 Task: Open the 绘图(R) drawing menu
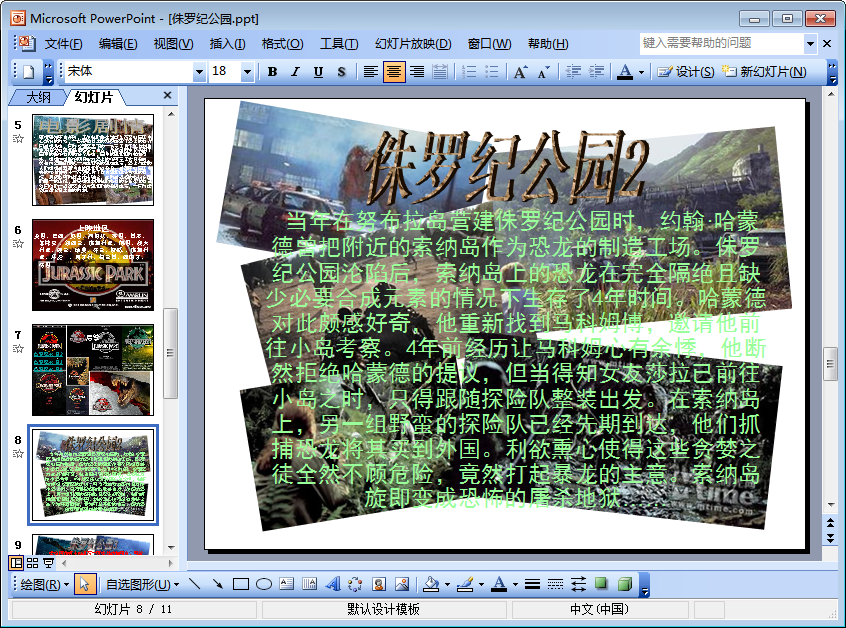pos(44,584)
